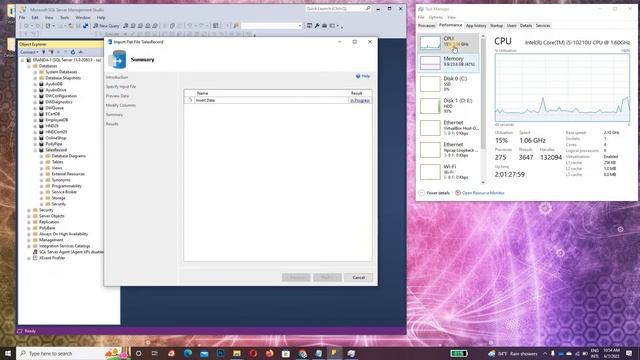Open the Services tab in Task Manager
Viewport: 640px width, 360px height.
tap(542, 26)
